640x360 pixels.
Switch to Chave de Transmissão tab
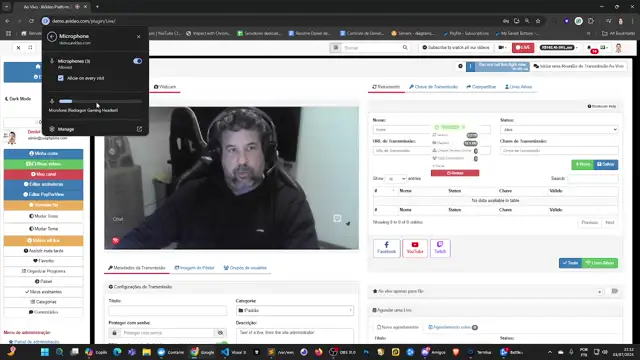433,87
